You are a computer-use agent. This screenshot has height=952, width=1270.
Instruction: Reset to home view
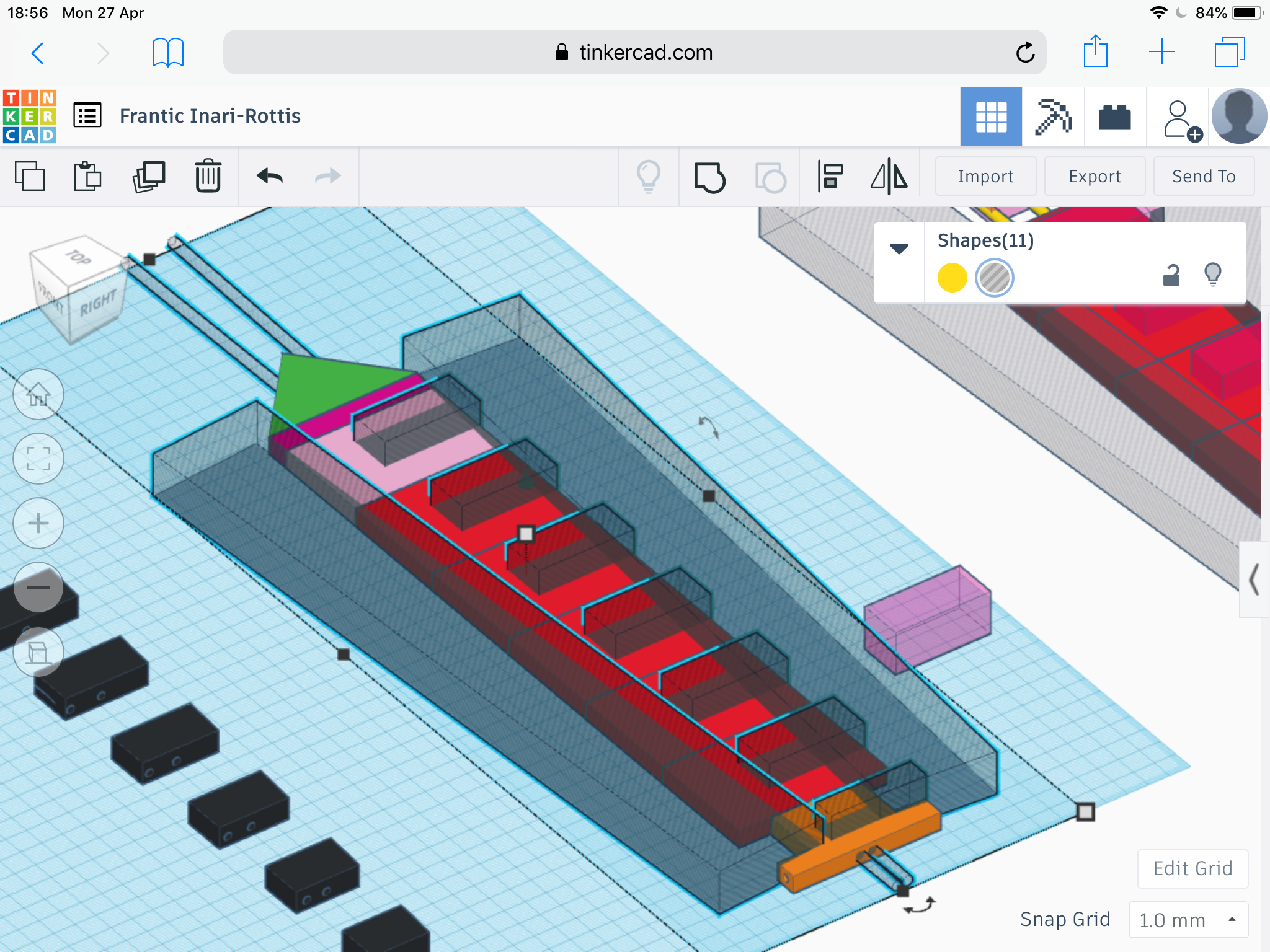coord(38,394)
